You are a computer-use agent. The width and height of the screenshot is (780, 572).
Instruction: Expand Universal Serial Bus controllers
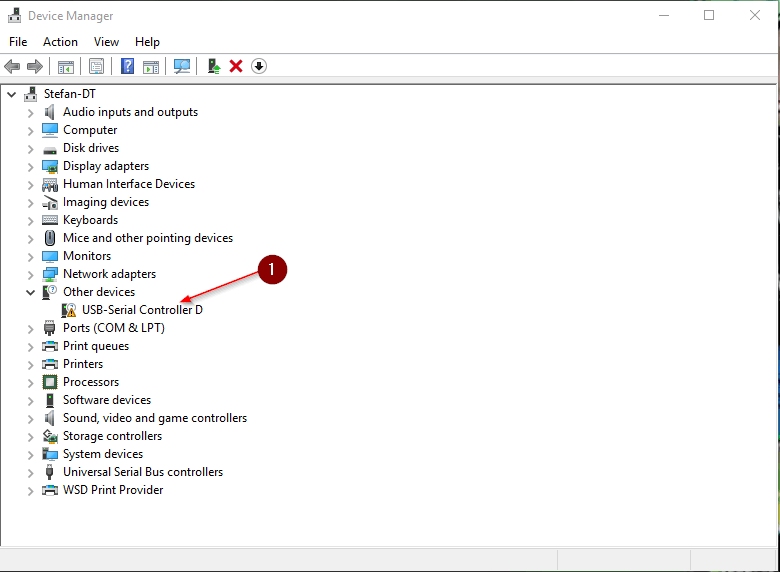click(30, 473)
